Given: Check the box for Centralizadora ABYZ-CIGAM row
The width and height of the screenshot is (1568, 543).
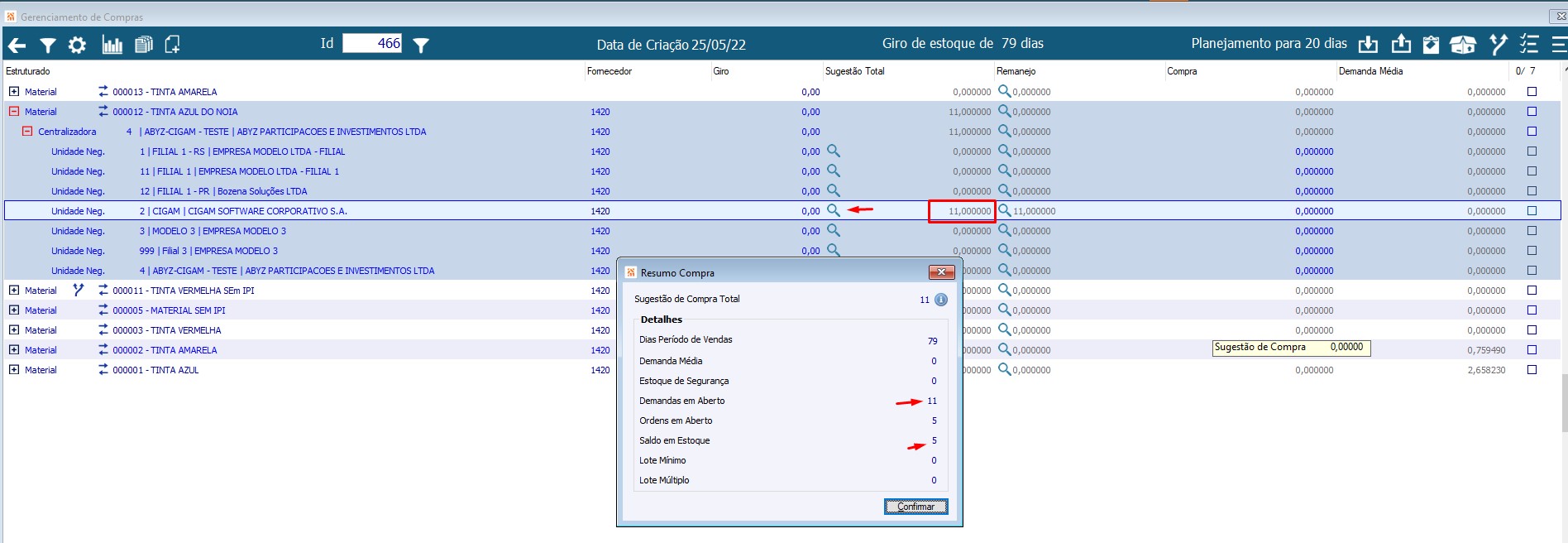Looking at the screenshot, I should click(1532, 132).
